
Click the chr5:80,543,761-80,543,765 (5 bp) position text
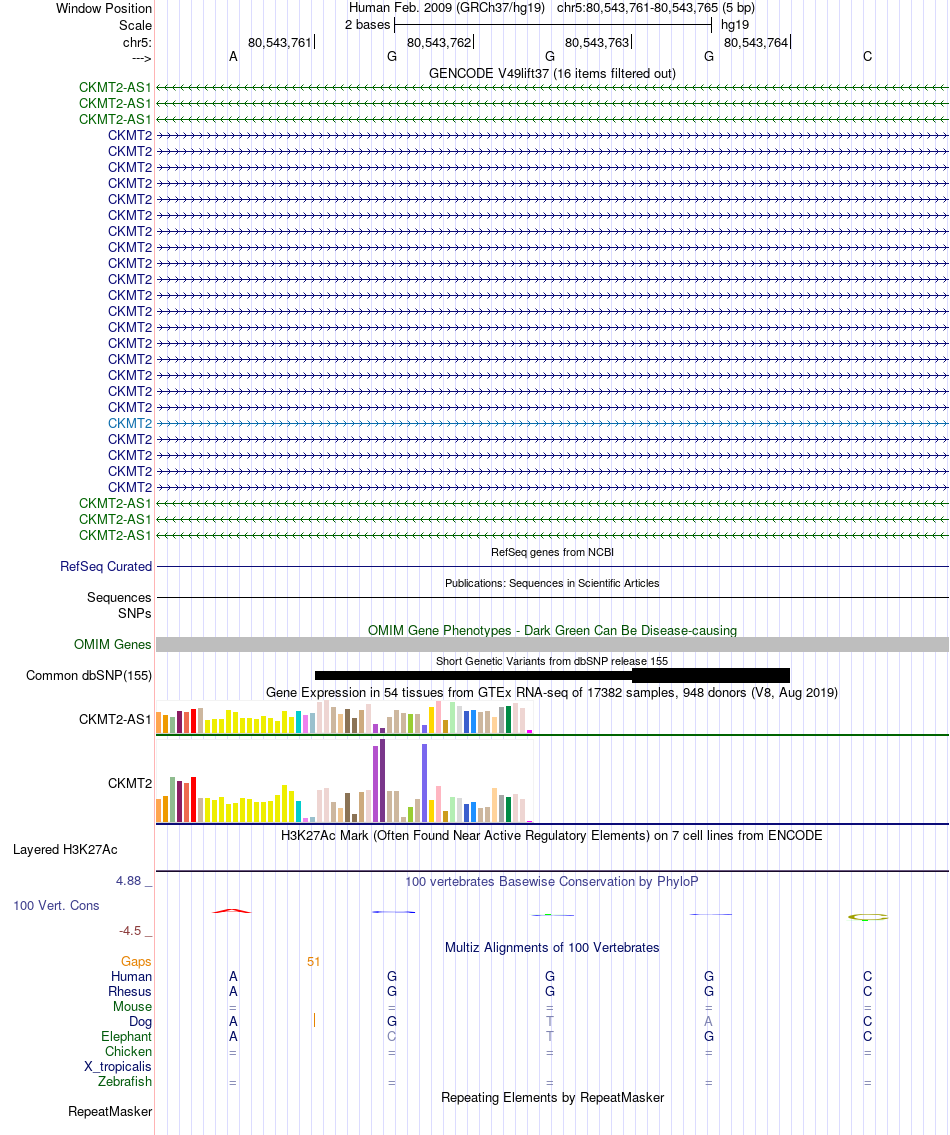click(x=655, y=8)
